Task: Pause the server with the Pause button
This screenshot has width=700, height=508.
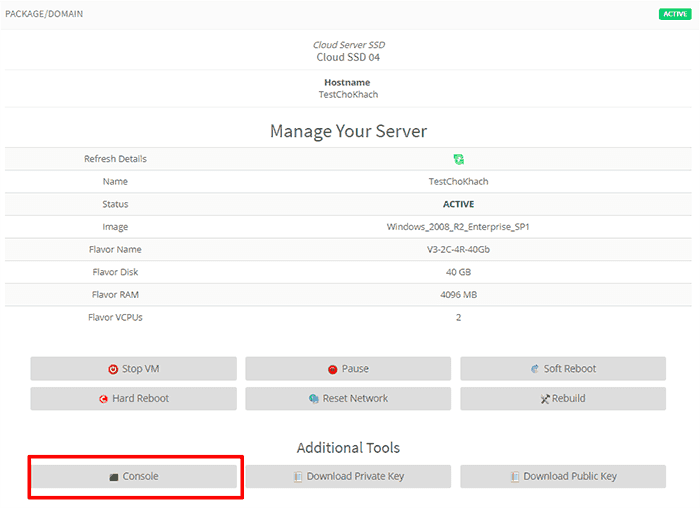Action: click(x=348, y=369)
